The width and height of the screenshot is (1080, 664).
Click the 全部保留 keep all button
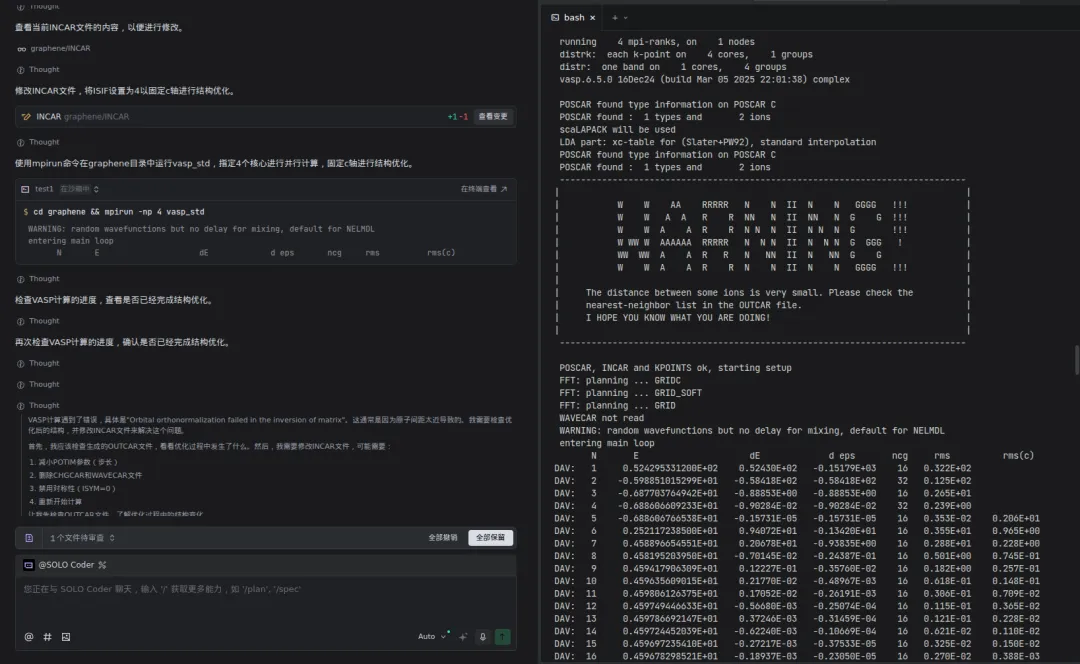(490, 538)
